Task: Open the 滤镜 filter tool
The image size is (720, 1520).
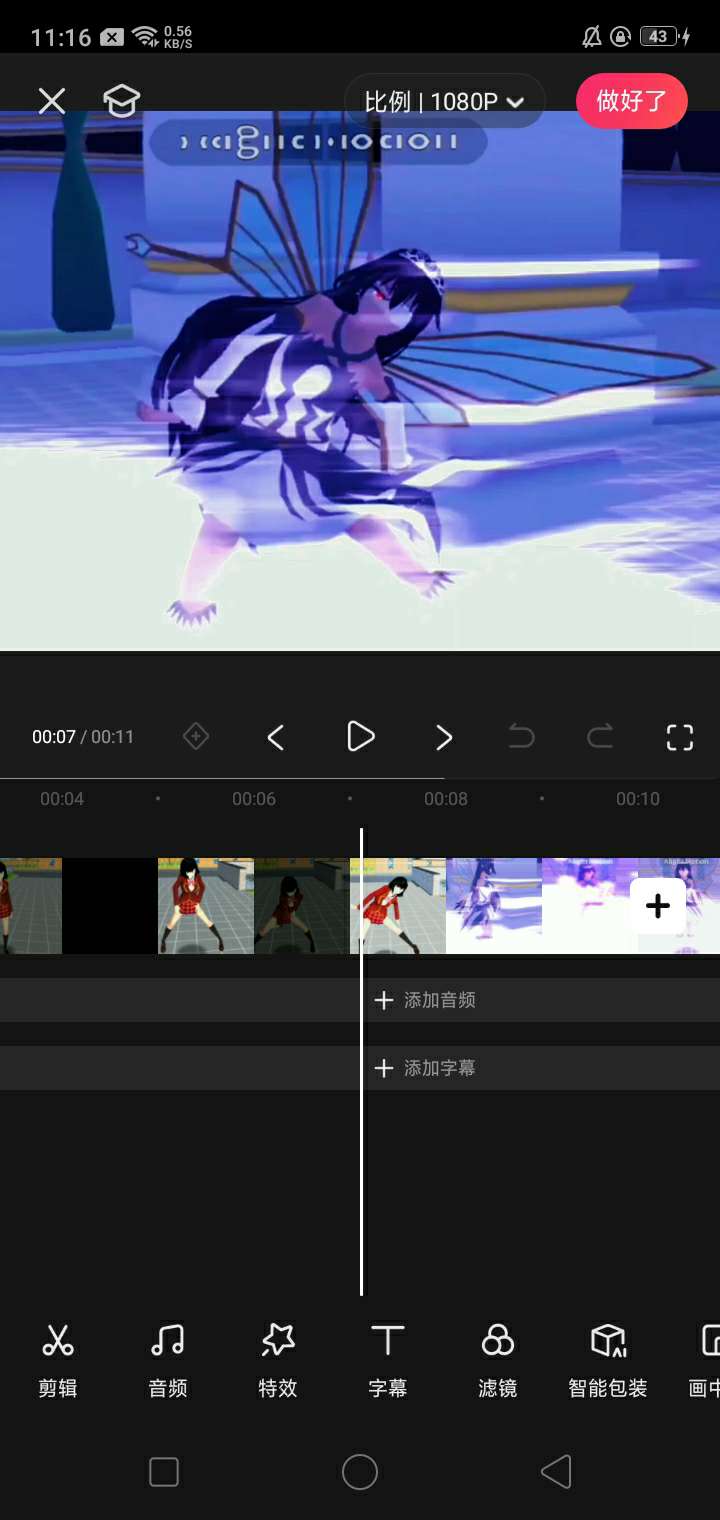Action: click(498, 1360)
